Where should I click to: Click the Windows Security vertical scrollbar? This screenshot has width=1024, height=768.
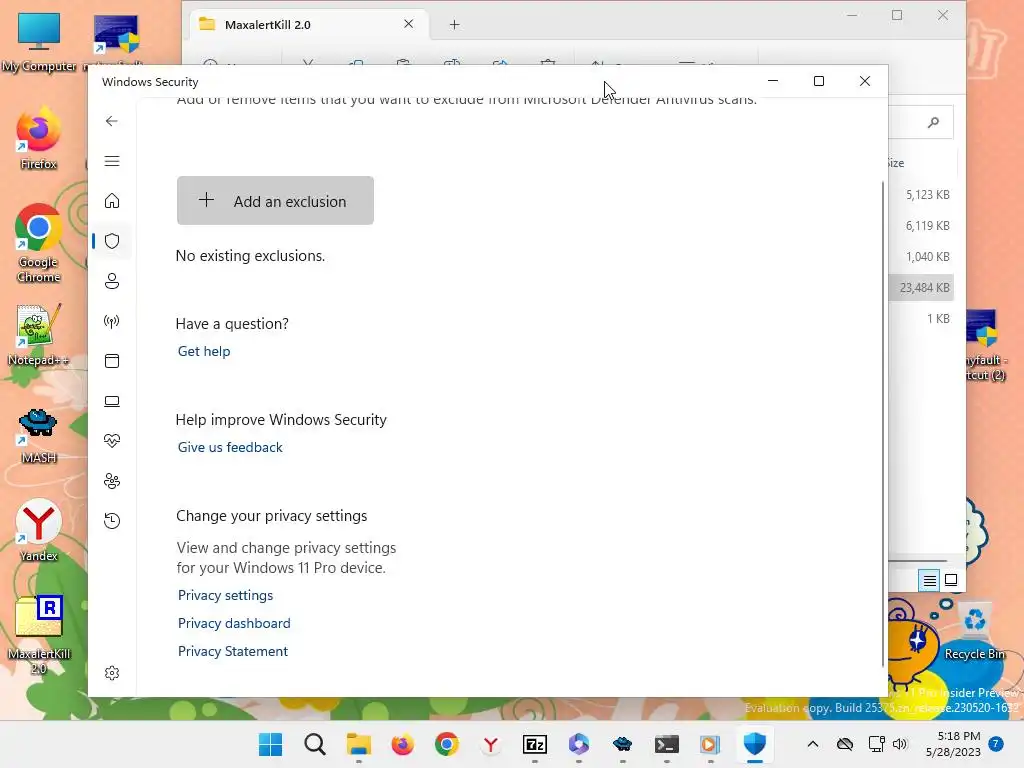pos(883,424)
